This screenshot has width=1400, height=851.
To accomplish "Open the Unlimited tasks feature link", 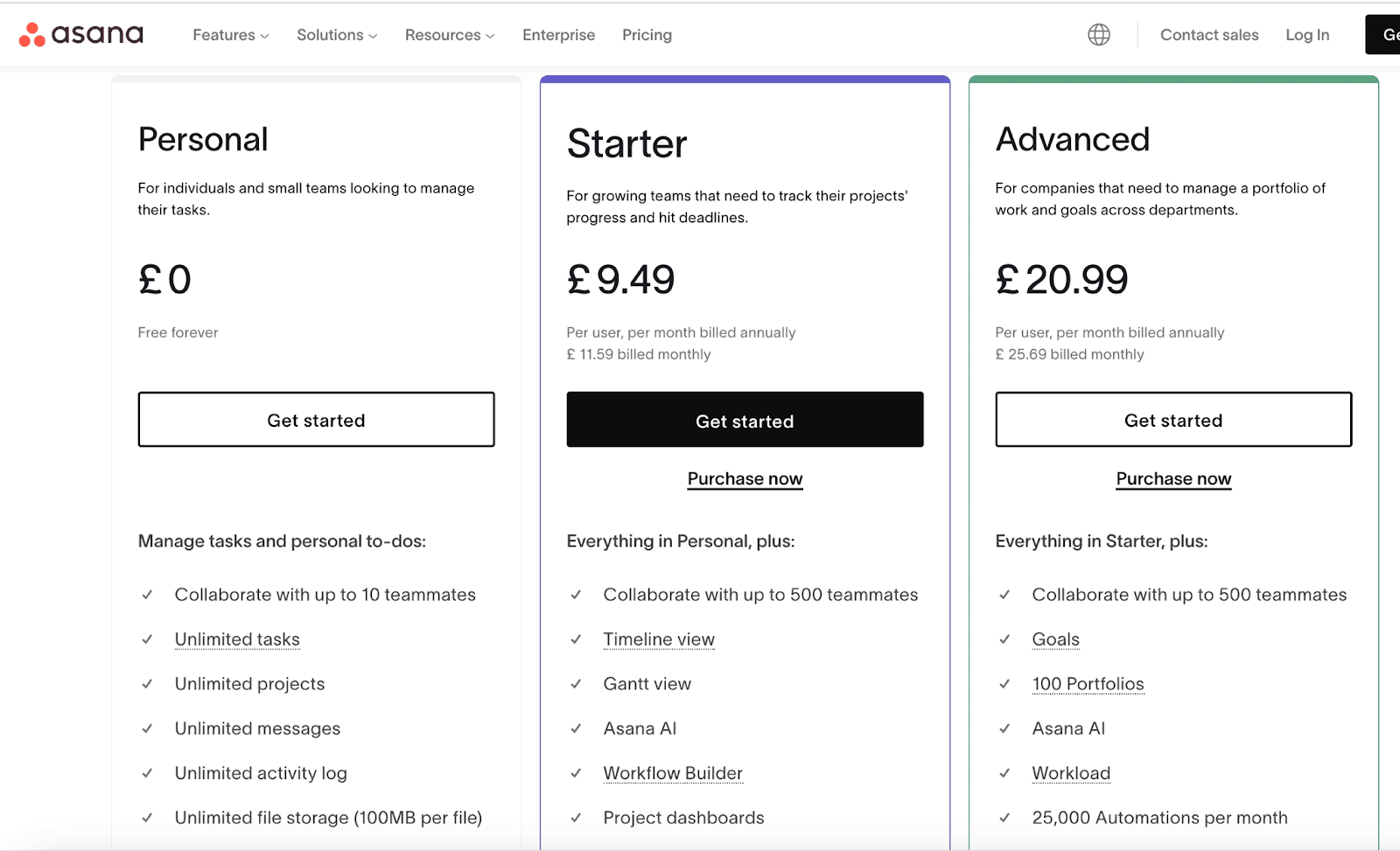I will (237, 639).
